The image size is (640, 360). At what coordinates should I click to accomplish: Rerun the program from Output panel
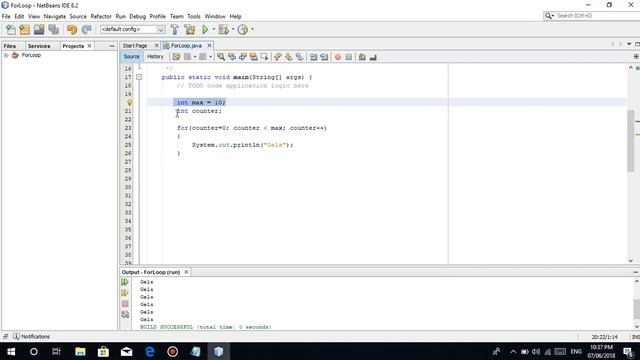pos(125,282)
